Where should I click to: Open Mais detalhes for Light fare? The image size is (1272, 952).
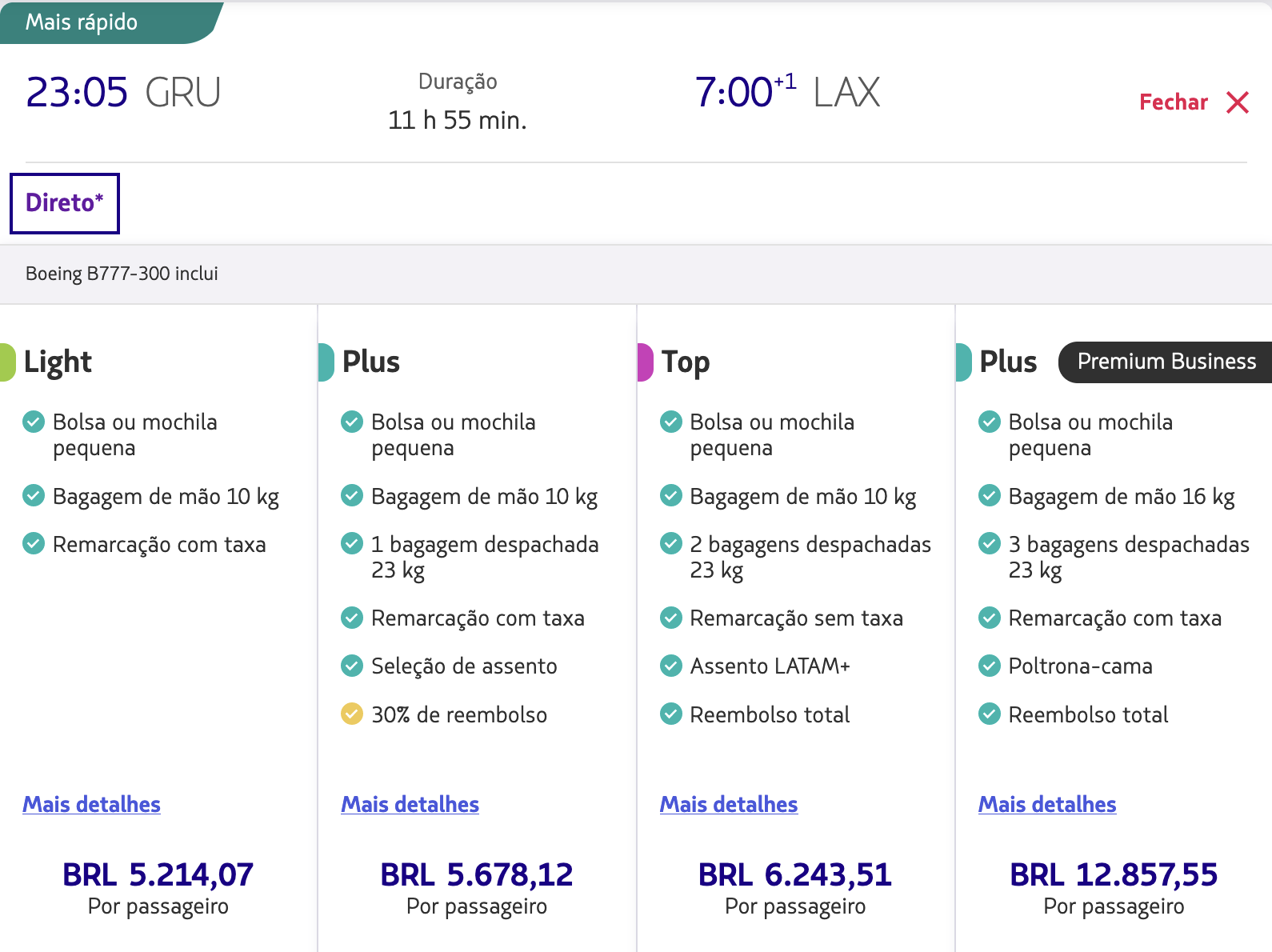click(x=91, y=804)
